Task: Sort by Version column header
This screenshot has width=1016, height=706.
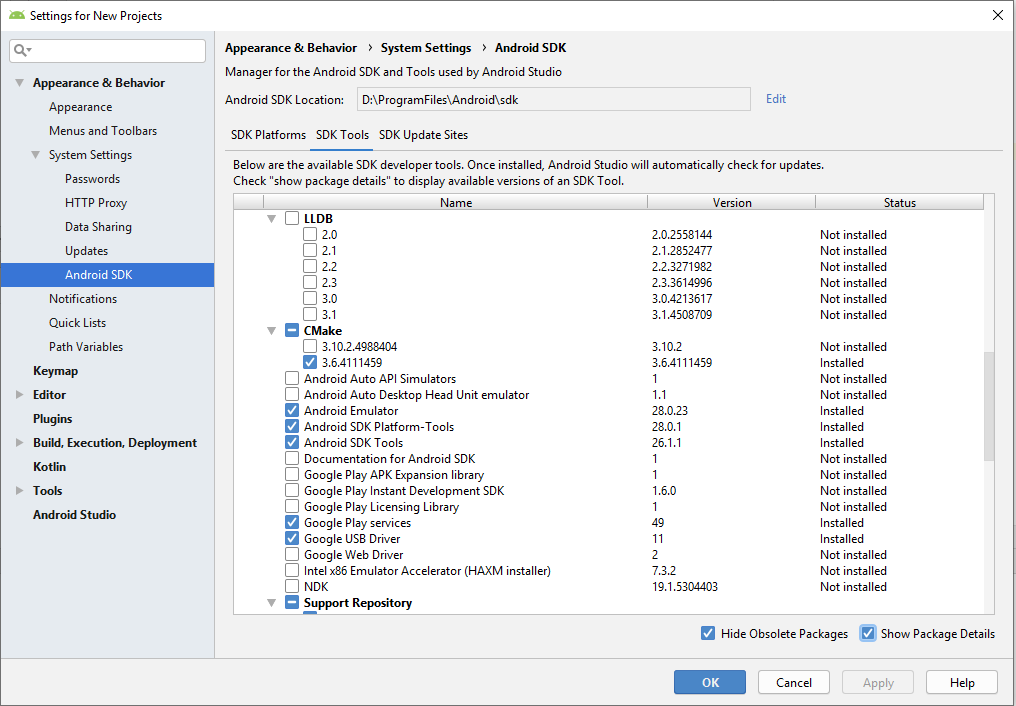Action: point(732,203)
